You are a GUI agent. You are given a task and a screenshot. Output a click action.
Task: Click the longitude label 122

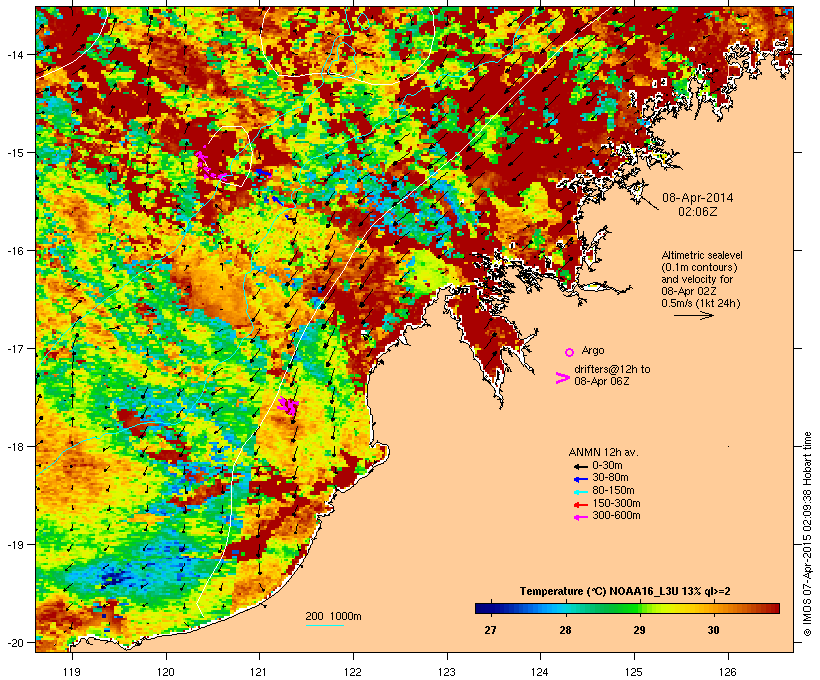point(353,672)
